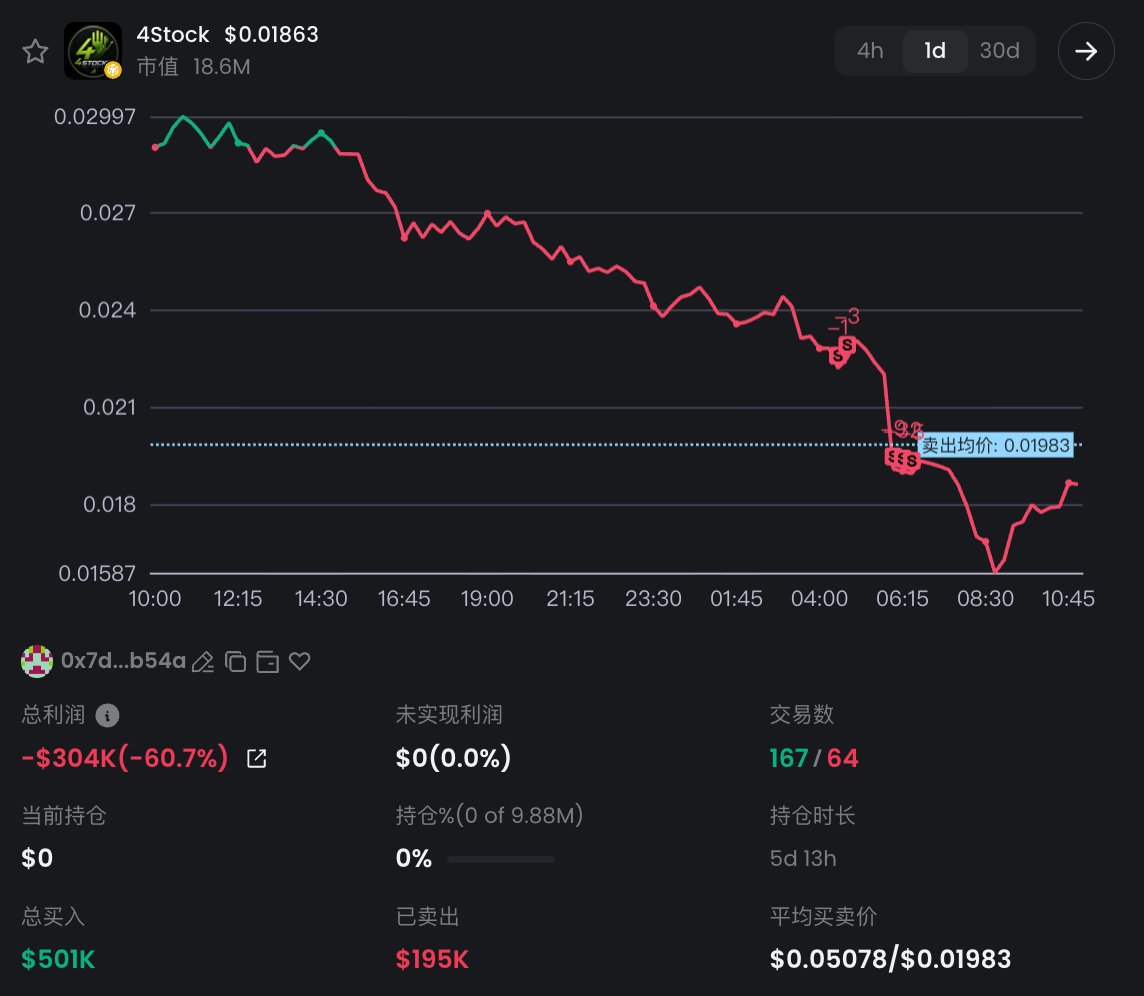
Task: Edit the wallet 0x7d...b54a label
Action: coord(203,662)
